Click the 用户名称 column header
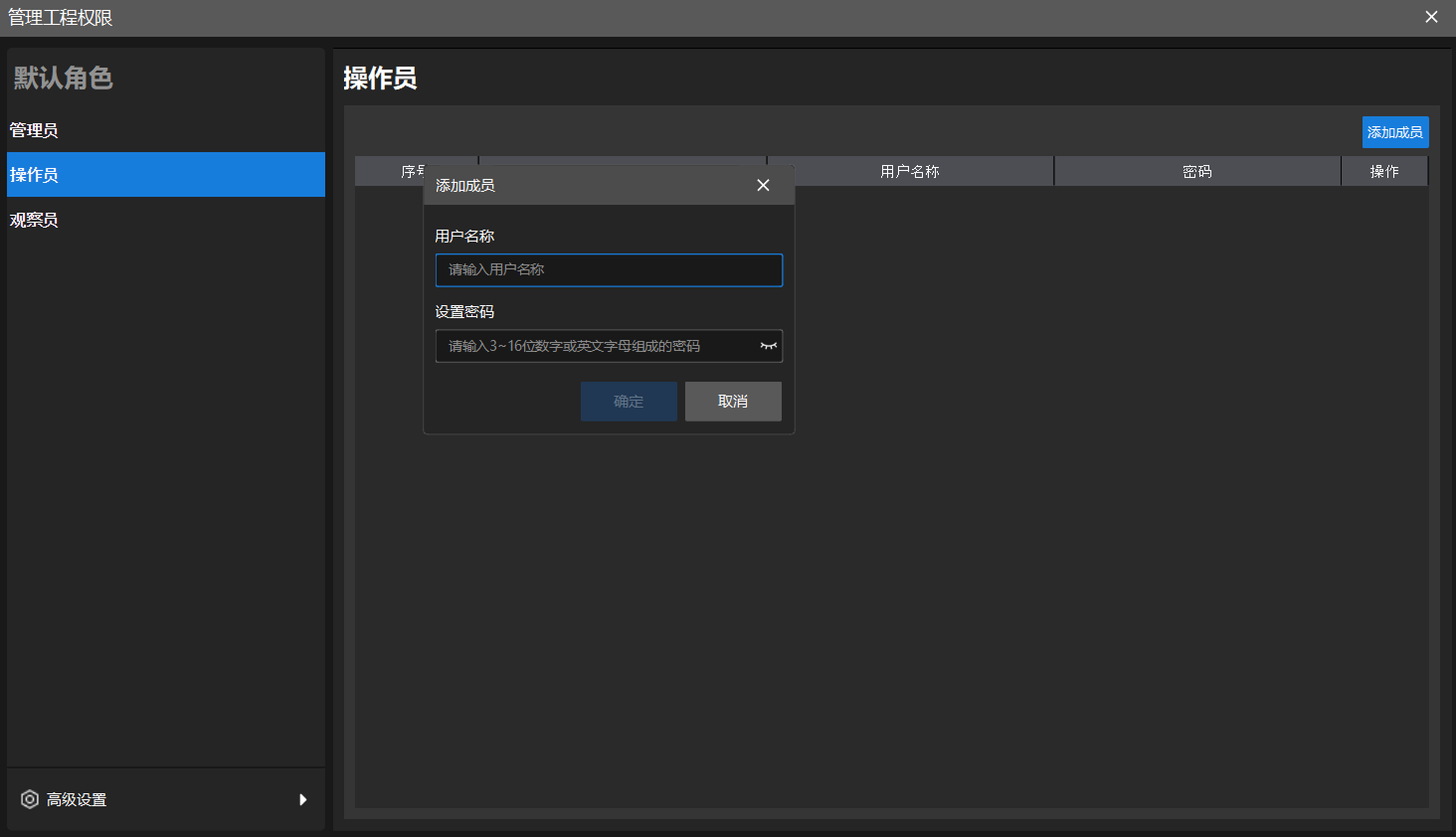The width and height of the screenshot is (1456, 837). tap(910, 170)
